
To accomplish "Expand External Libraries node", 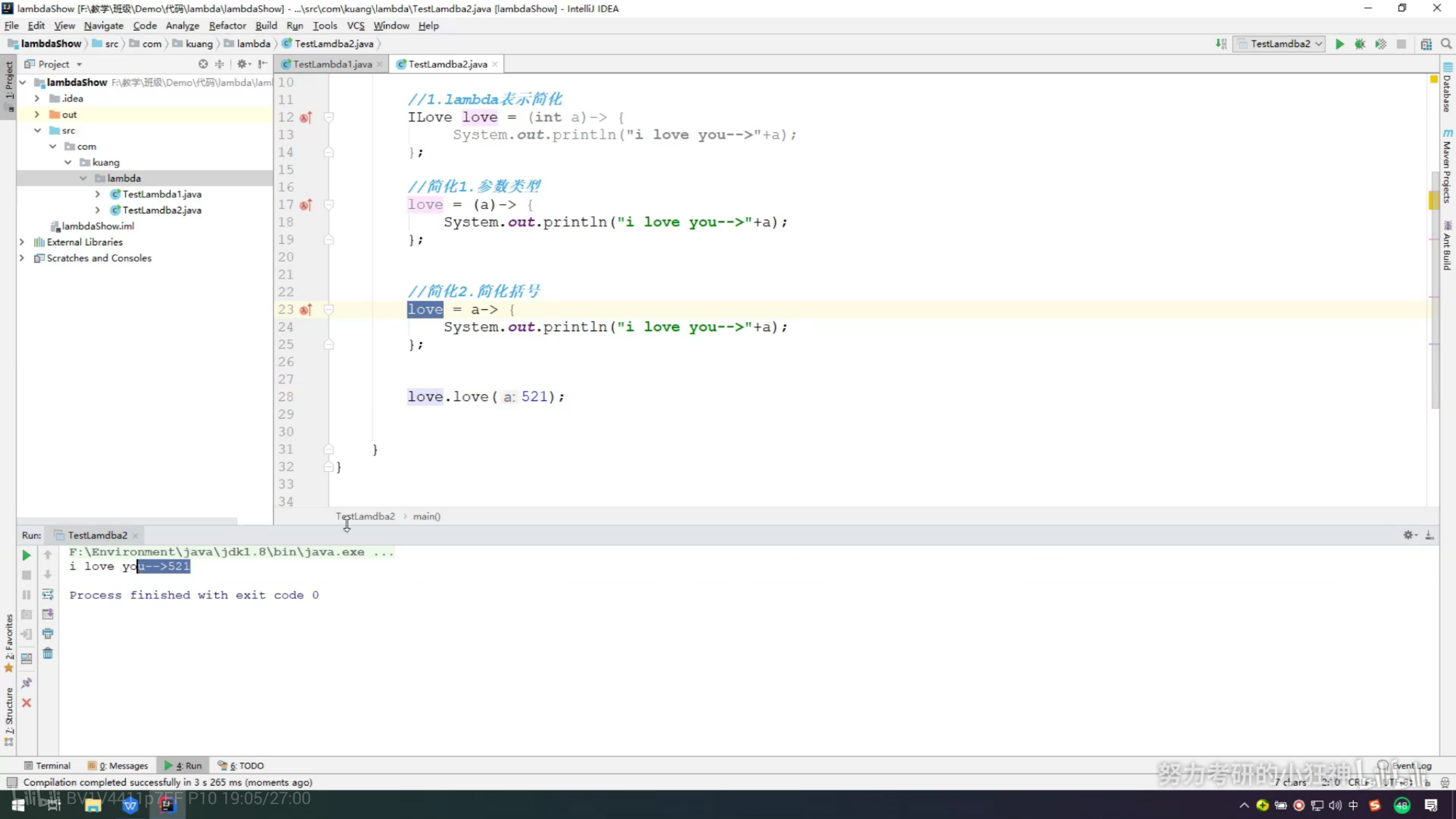I will pos(22,242).
